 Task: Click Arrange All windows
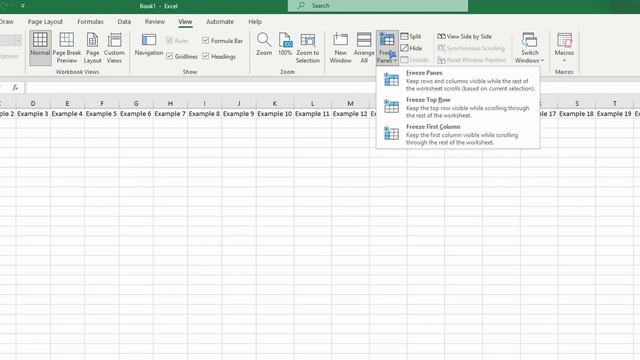(364, 47)
